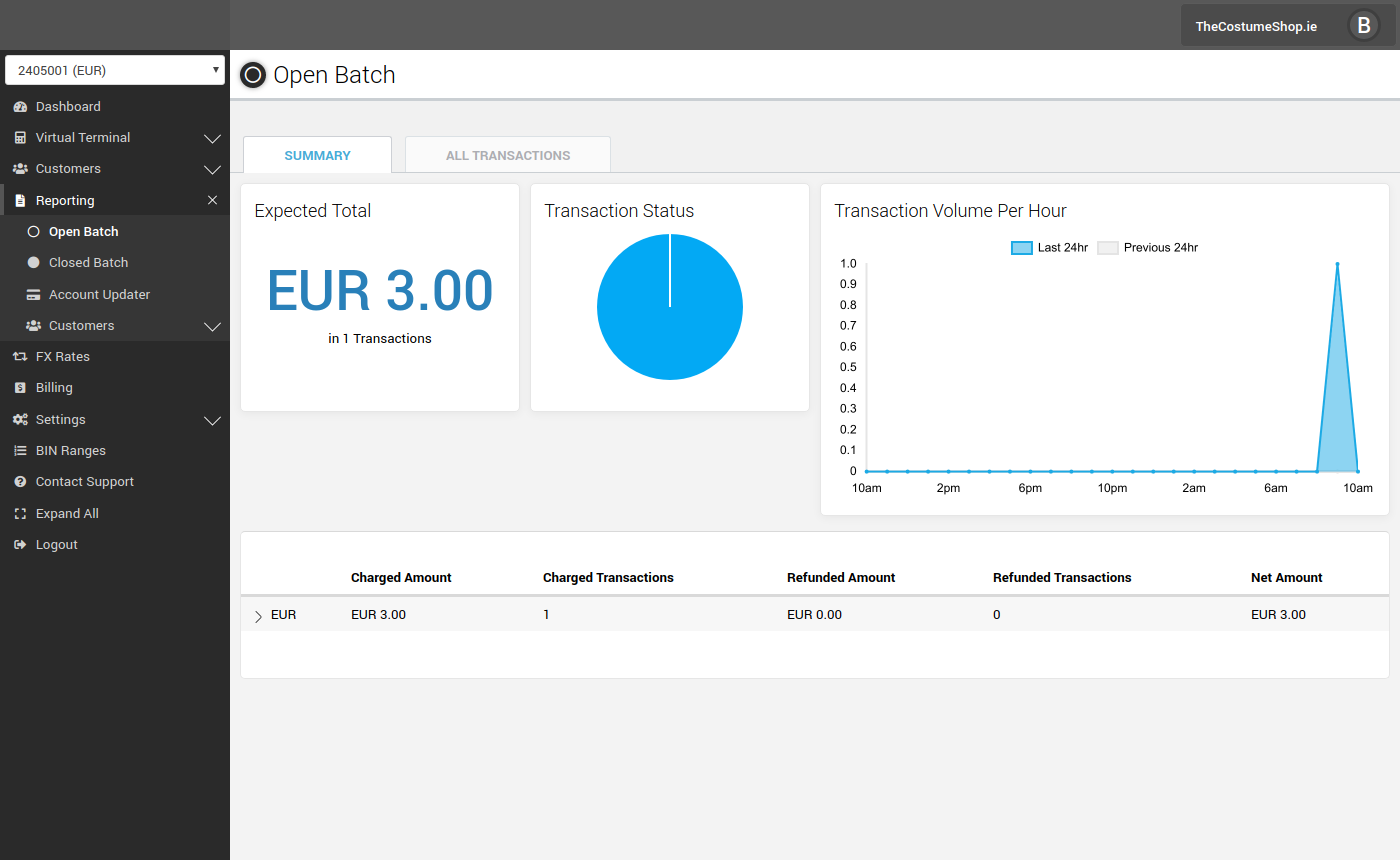
Task: Click the FX Rates exchange arrows icon
Action: tap(20, 357)
